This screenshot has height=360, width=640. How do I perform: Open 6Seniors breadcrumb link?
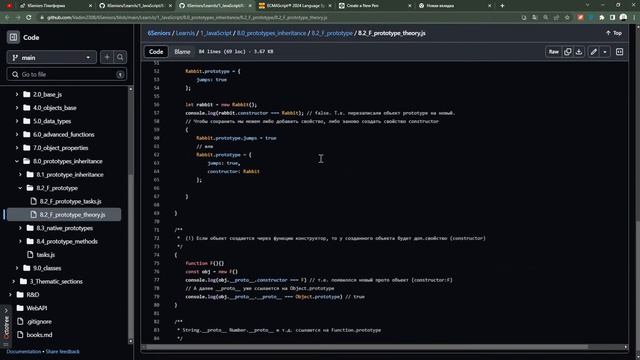click(x=159, y=33)
